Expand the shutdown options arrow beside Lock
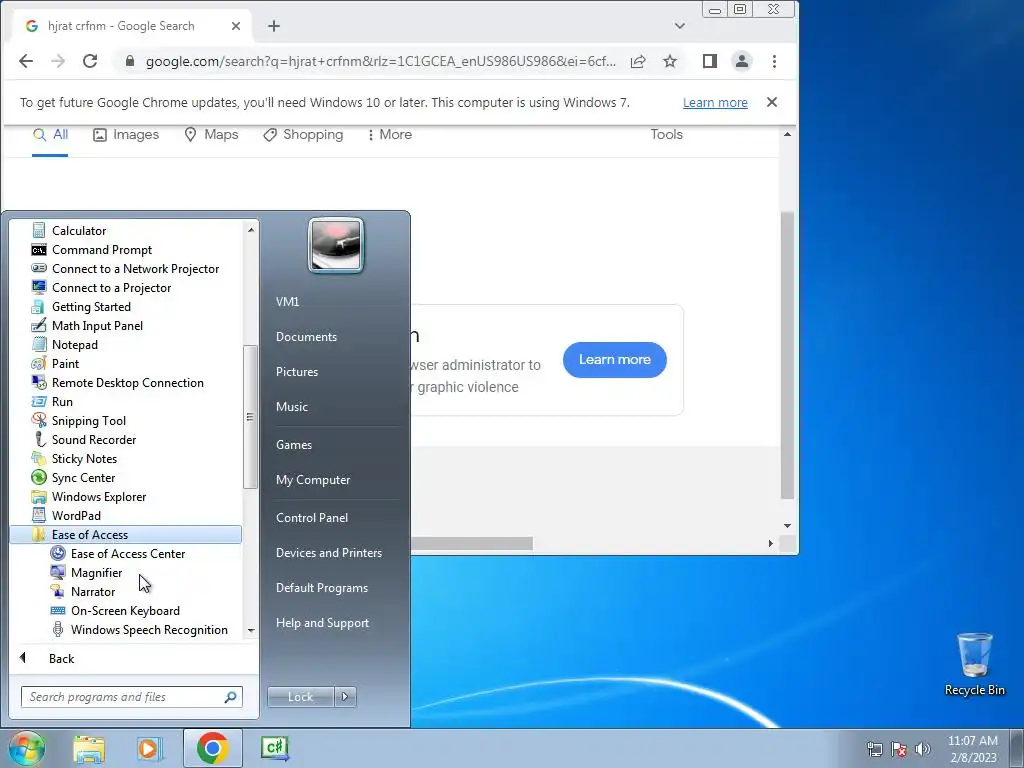 (x=345, y=696)
